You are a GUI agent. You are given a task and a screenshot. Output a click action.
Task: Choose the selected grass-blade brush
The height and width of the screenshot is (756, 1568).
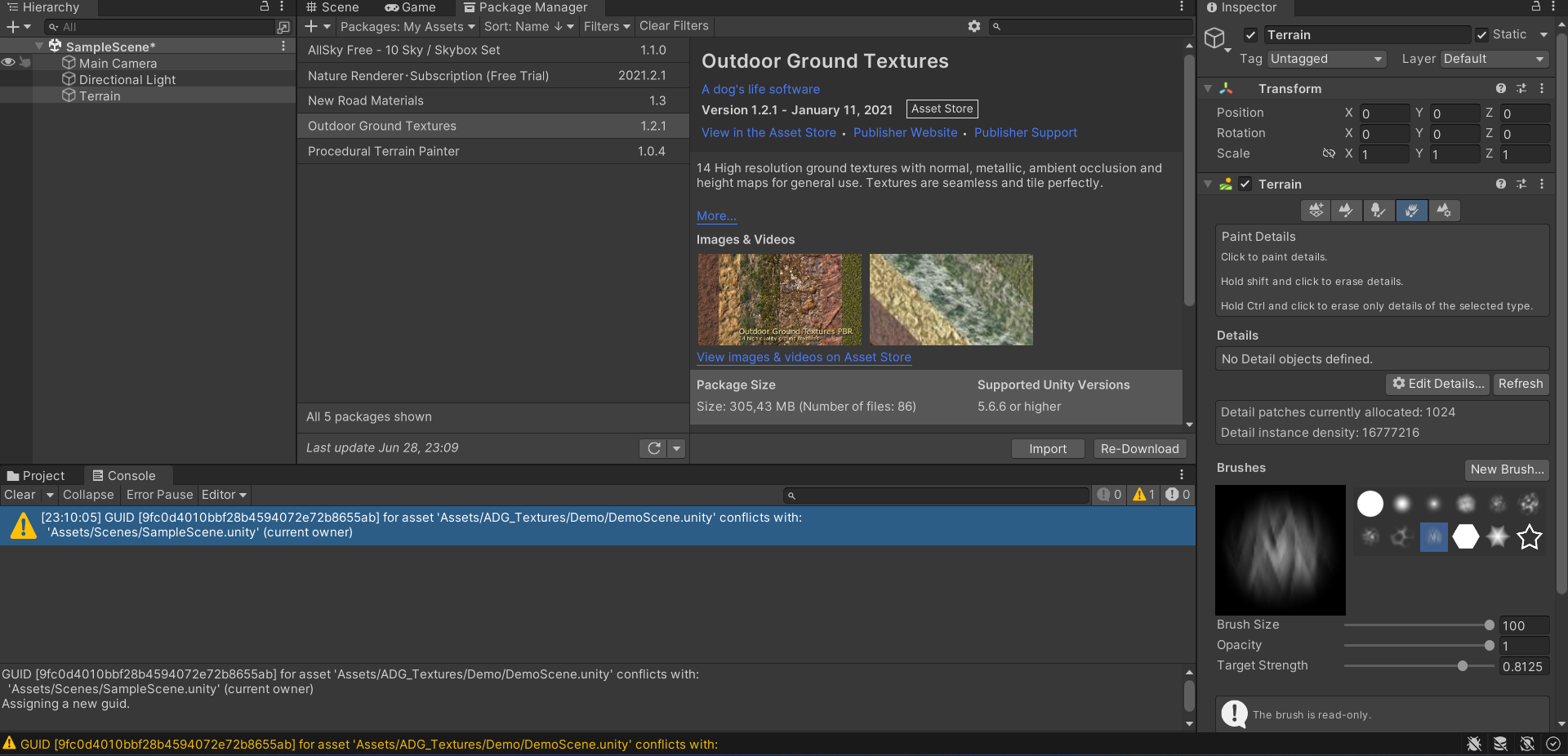click(x=1434, y=536)
